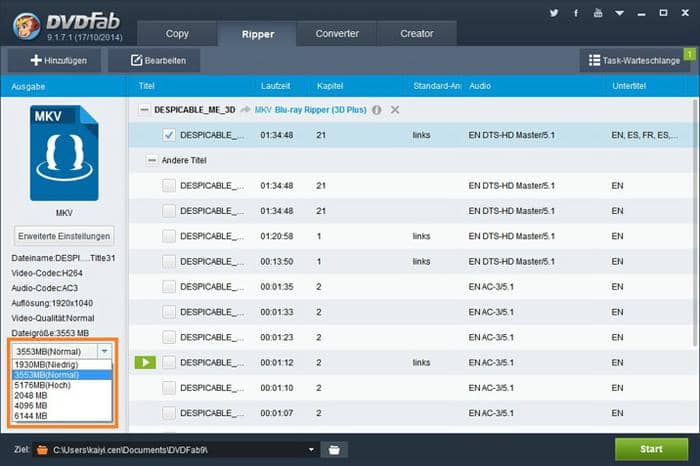Check the second 01:34:48 title under Andere Titel

pyautogui.click(x=168, y=211)
